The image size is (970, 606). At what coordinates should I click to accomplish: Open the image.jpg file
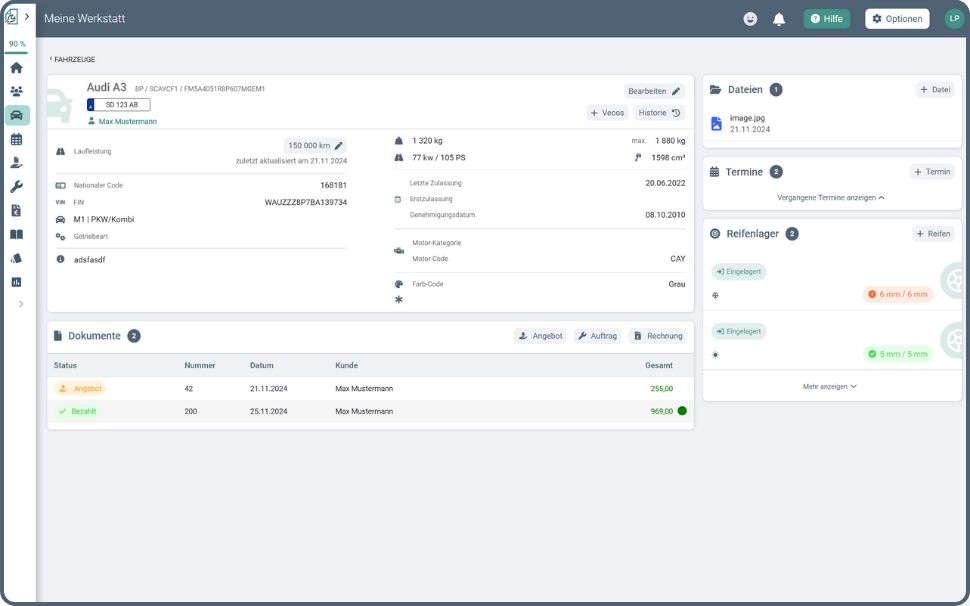(x=747, y=118)
